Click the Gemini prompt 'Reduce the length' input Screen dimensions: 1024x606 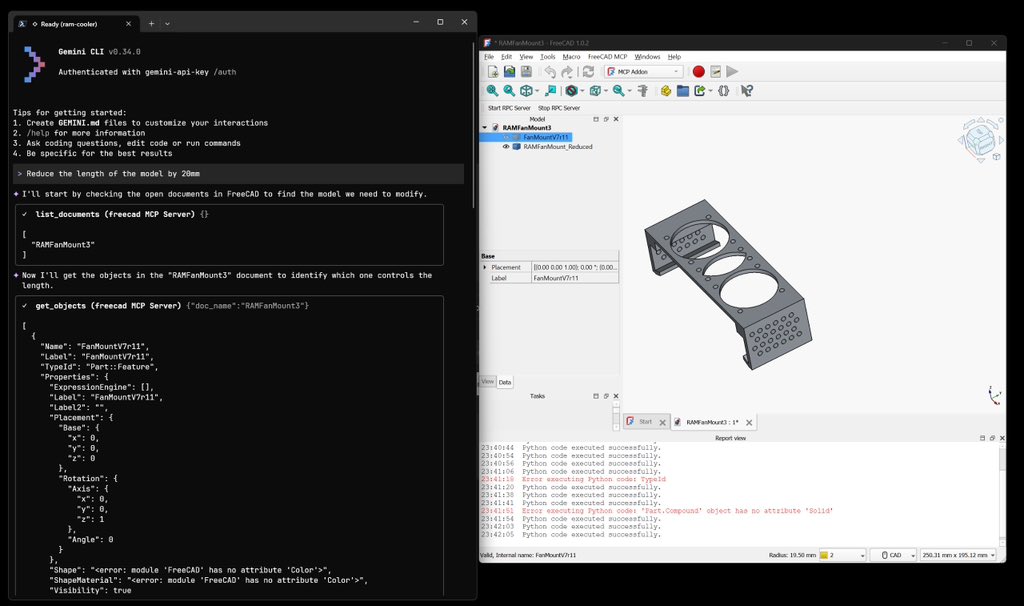(238, 174)
